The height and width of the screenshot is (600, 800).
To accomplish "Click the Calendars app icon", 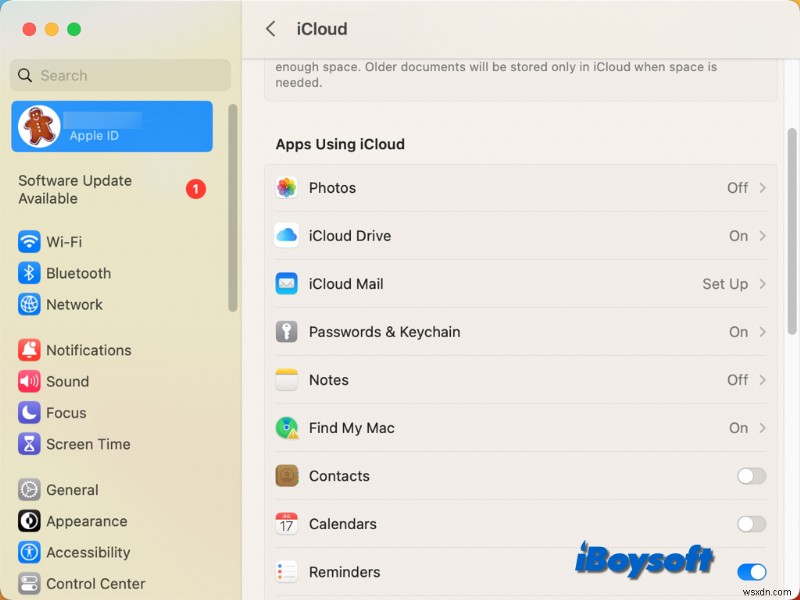I will click(x=286, y=523).
